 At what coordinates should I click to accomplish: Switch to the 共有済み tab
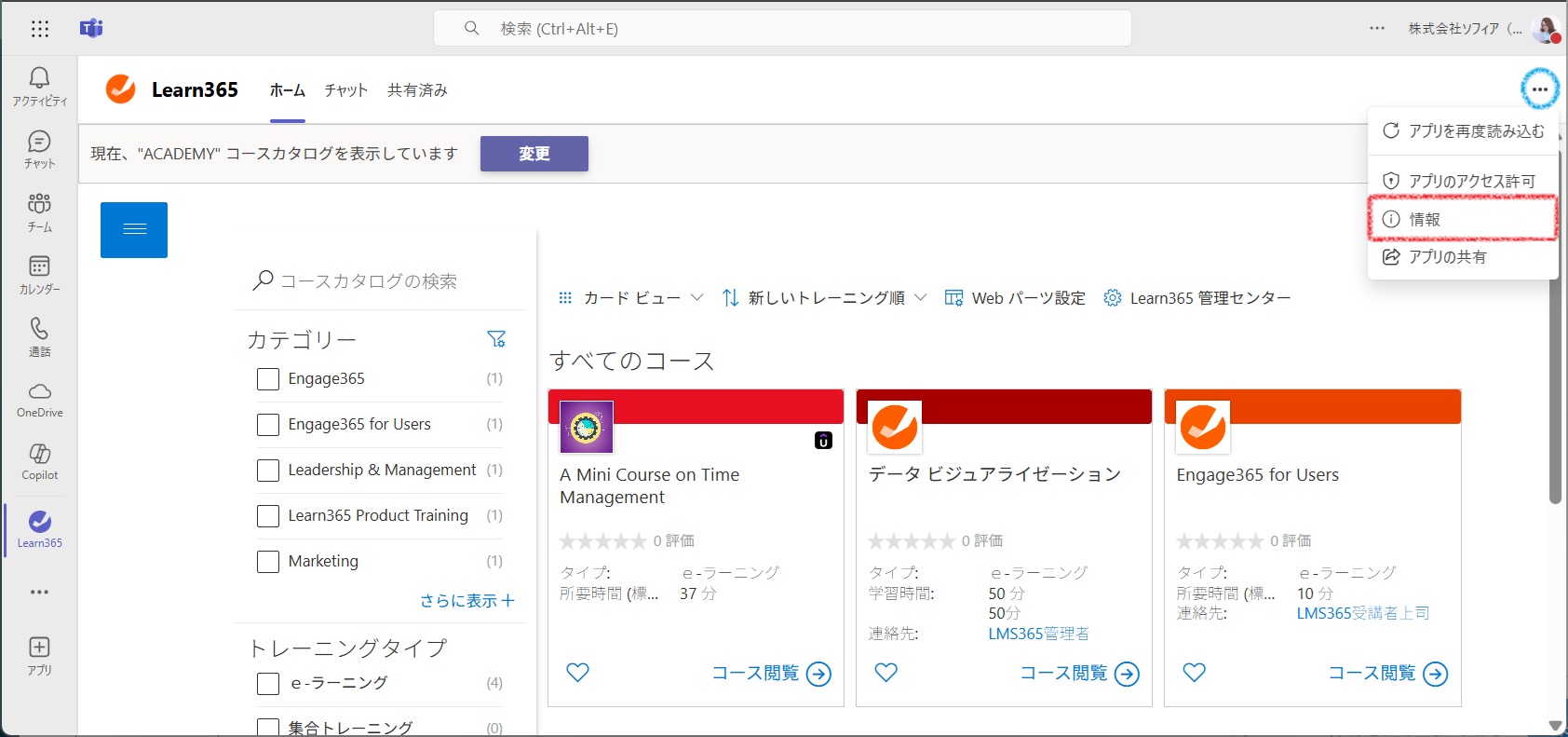coord(417,90)
